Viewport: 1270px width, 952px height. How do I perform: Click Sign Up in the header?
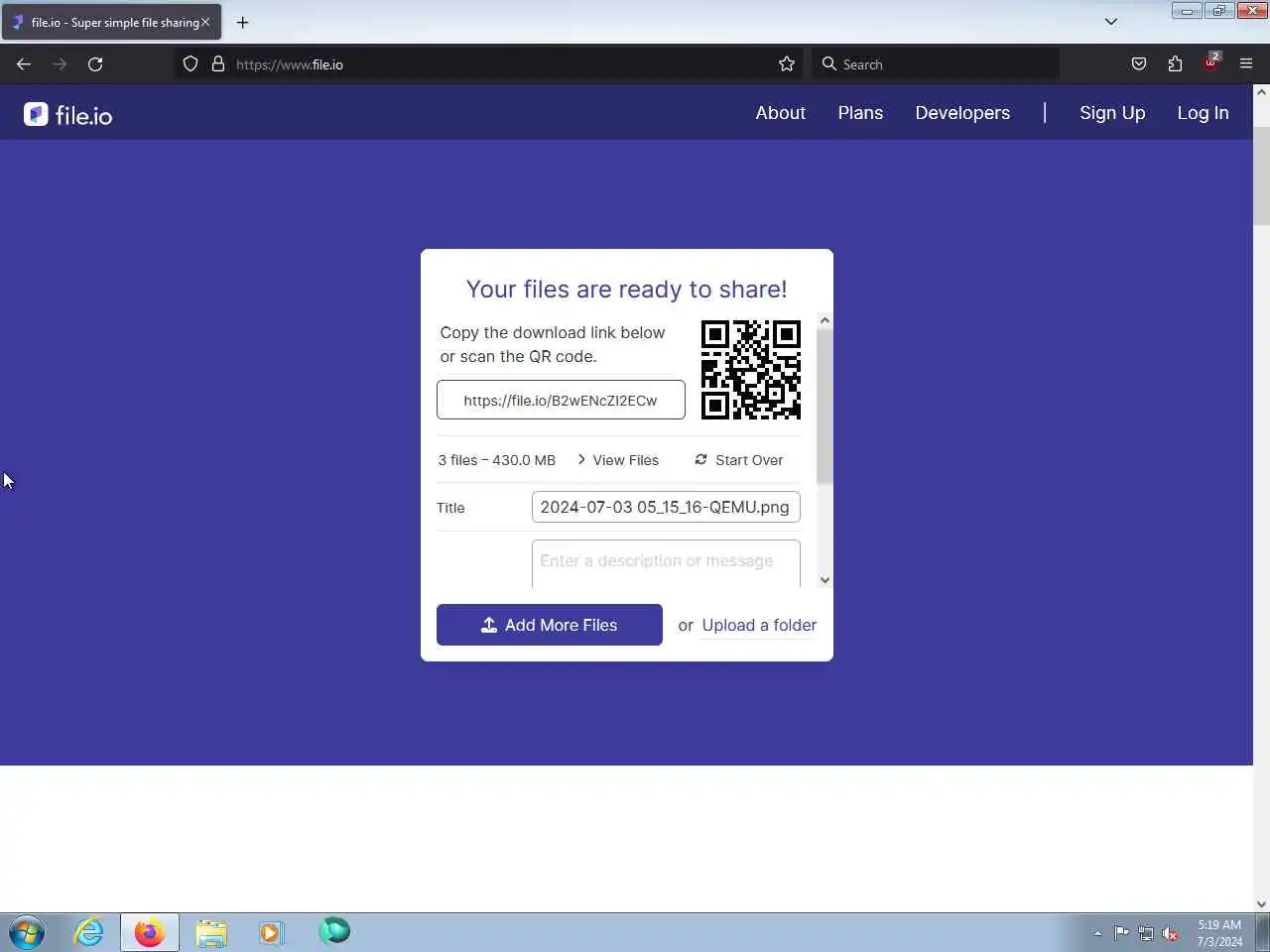(x=1112, y=113)
